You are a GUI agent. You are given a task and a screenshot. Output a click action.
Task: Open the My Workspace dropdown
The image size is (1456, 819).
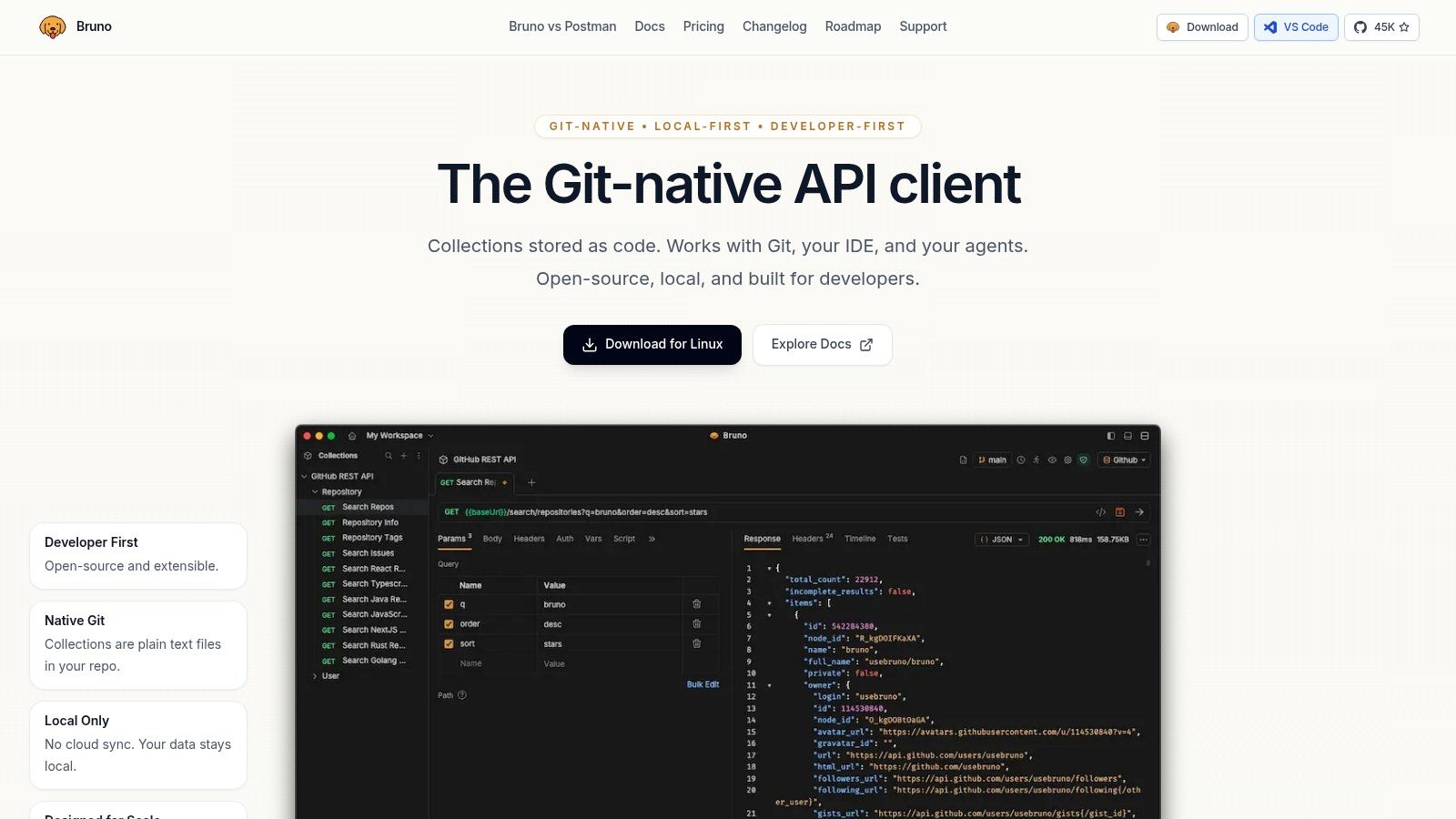pos(399,436)
